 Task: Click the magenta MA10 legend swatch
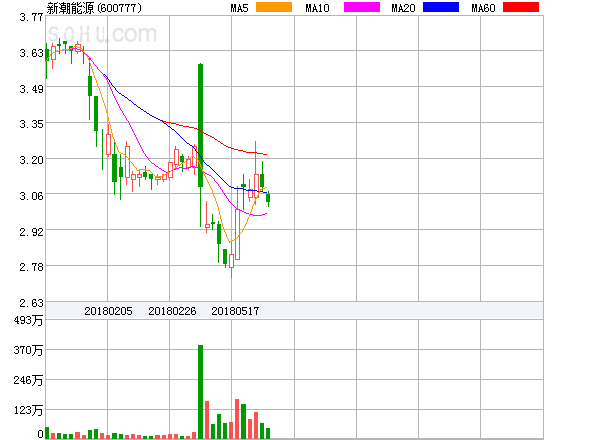pyautogui.click(x=362, y=7)
